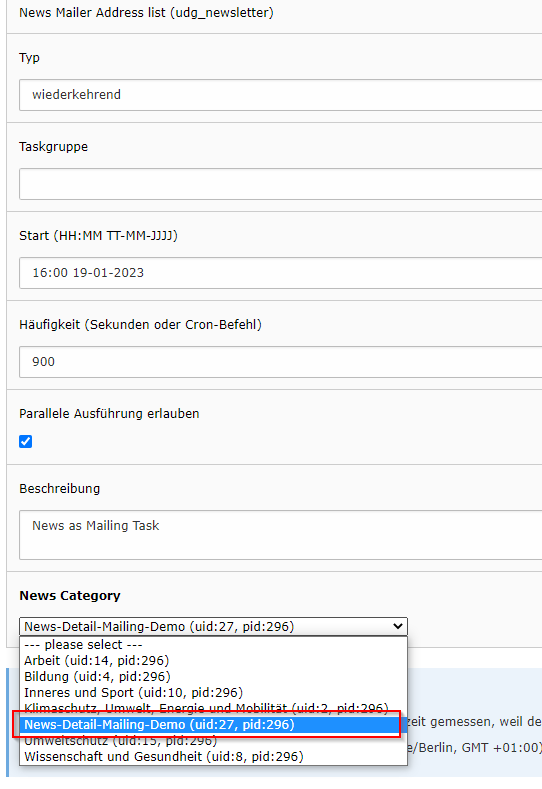The width and height of the screenshot is (542, 789).
Task: Click the Start date-time input field
Action: (280, 273)
